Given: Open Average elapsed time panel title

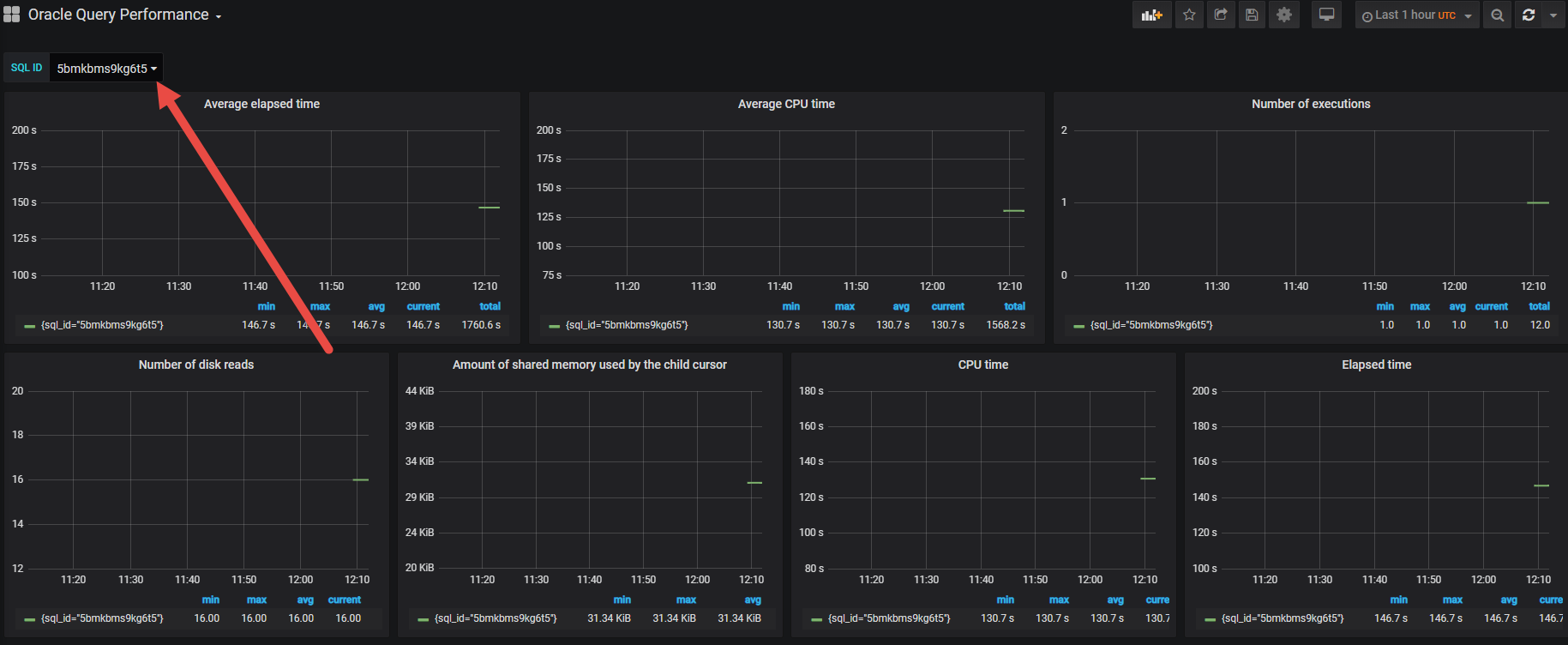Looking at the screenshot, I should (261, 104).
